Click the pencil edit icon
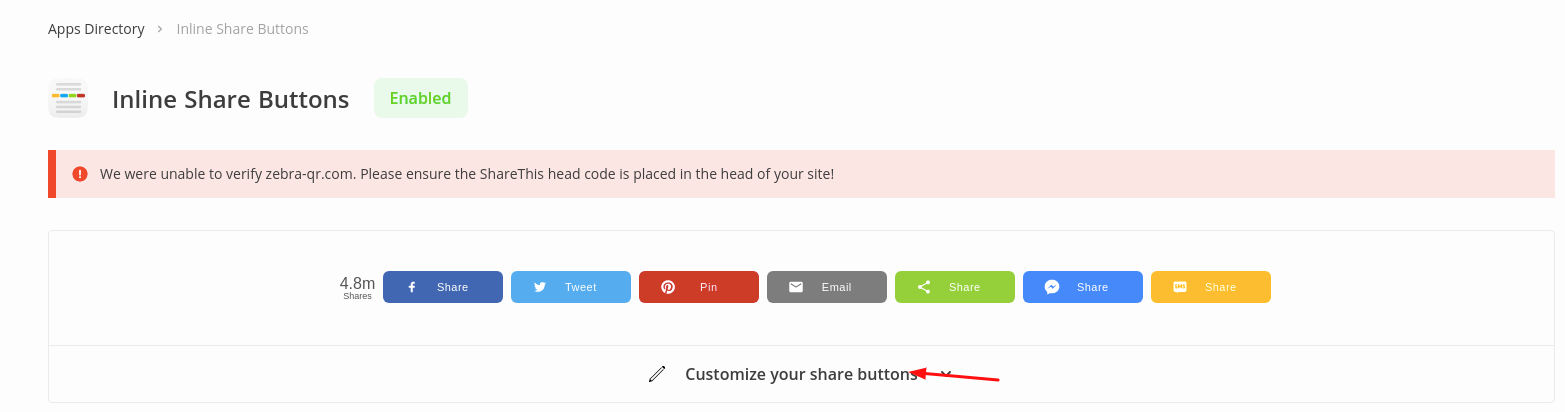 tap(657, 374)
